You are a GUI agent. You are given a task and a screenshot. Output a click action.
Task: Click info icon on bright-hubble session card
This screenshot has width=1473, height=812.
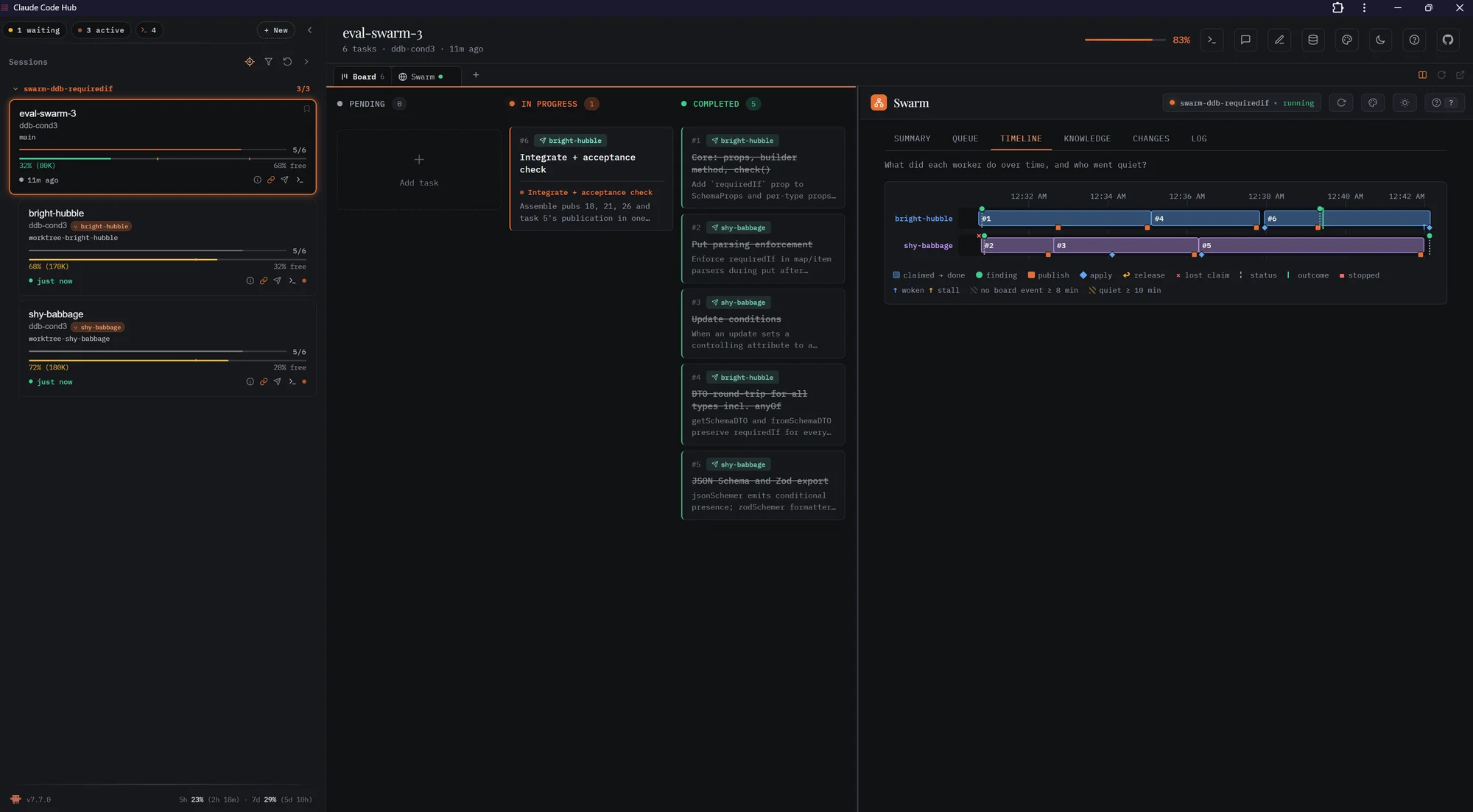click(250, 280)
